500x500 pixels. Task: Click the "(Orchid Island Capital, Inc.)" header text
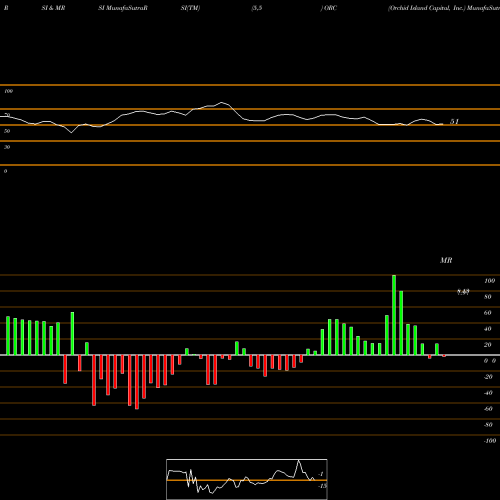426,8
